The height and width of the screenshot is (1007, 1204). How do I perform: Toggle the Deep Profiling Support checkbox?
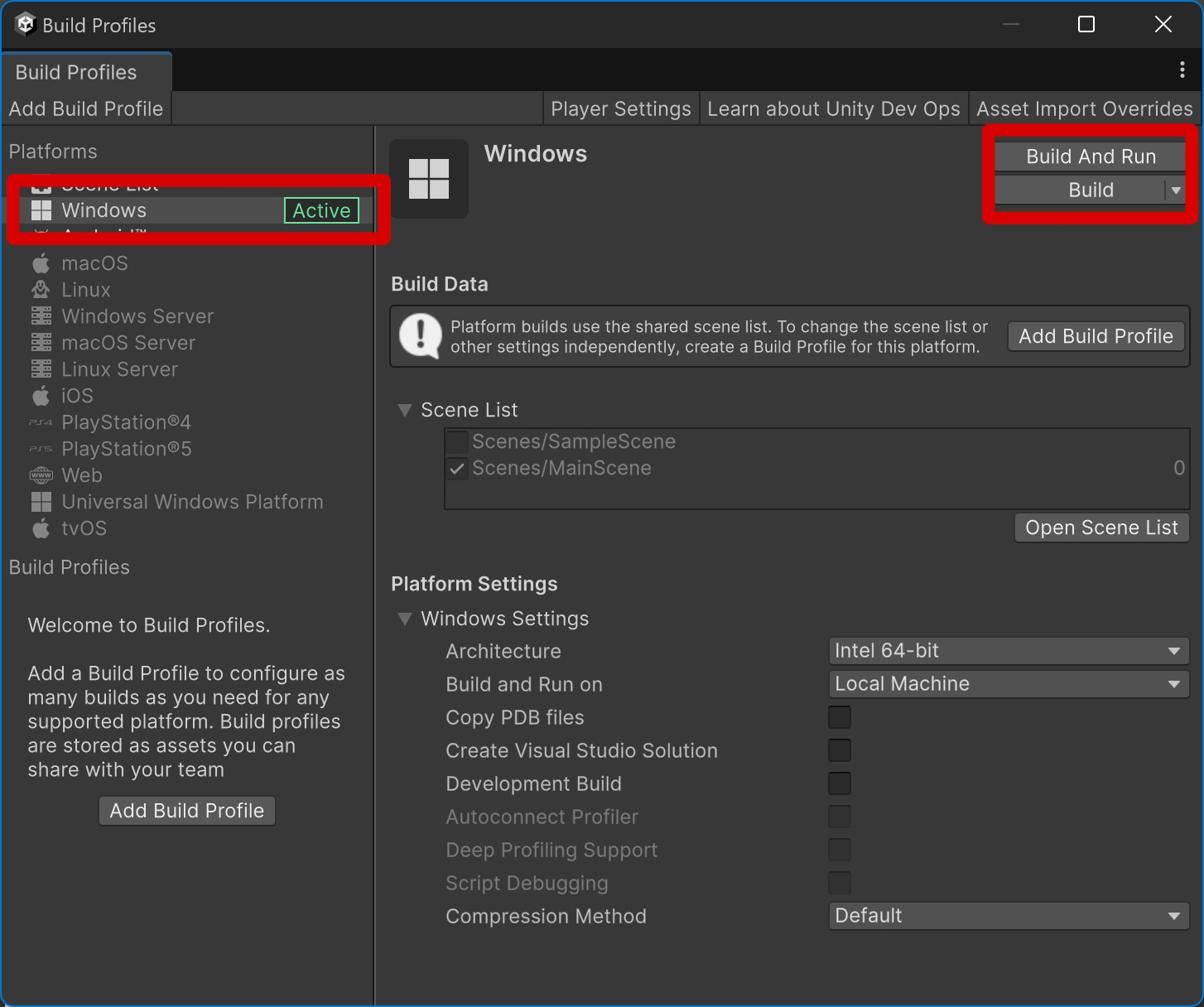point(840,850)
